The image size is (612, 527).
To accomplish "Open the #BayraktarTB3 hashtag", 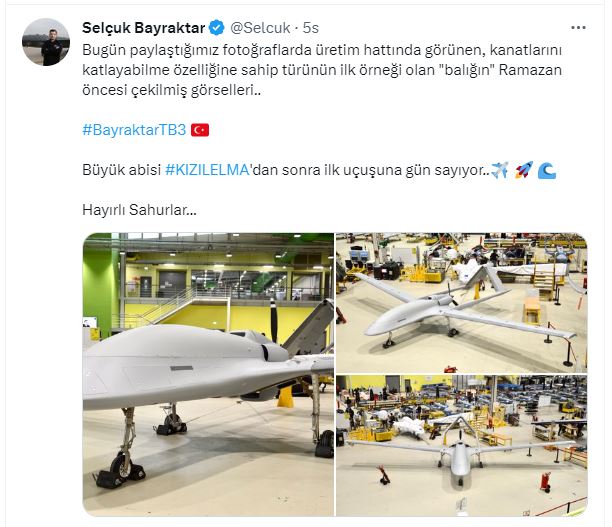I will point(134,130).
